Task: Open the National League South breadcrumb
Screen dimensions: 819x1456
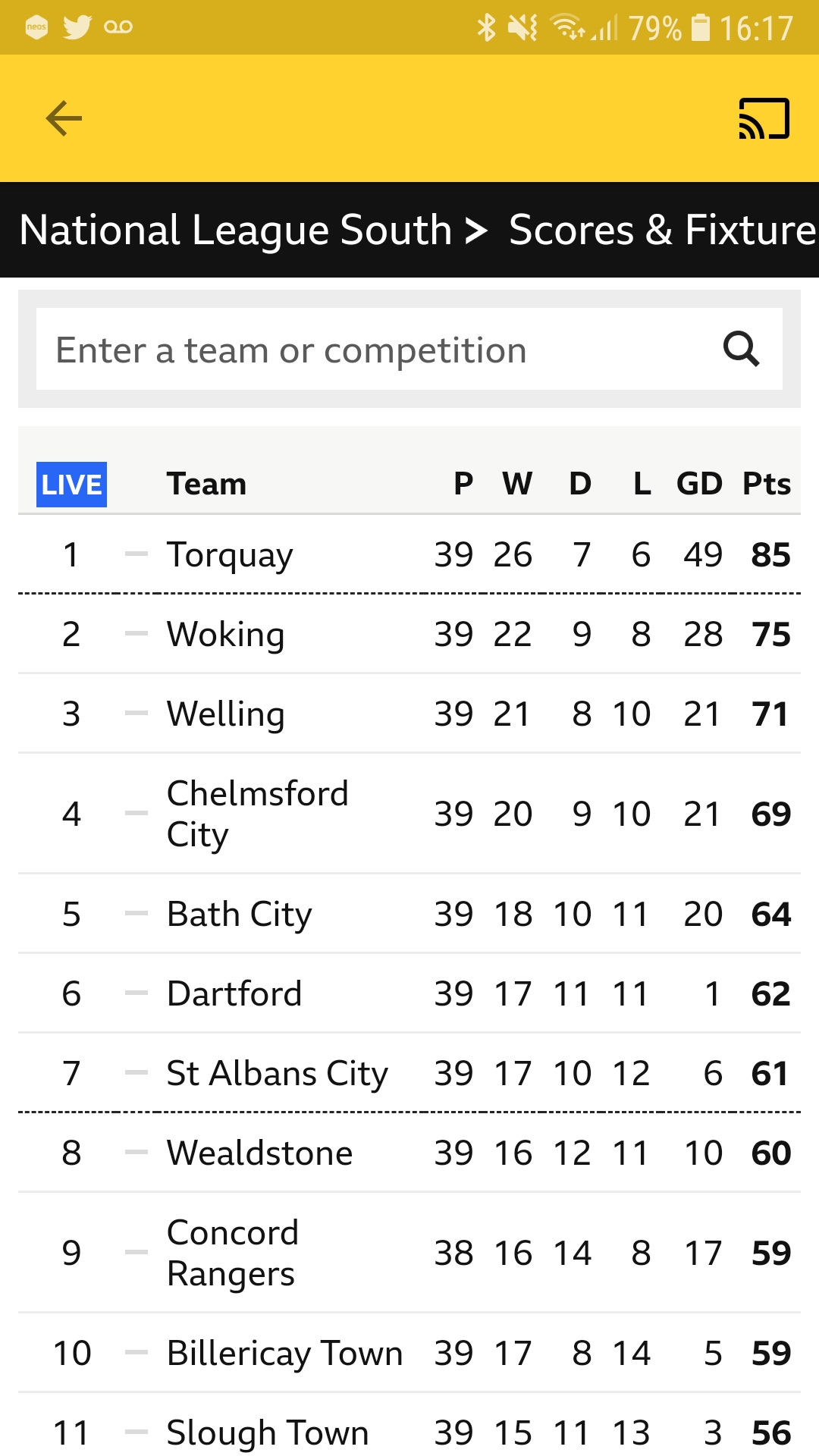Action: click(236, 230)
